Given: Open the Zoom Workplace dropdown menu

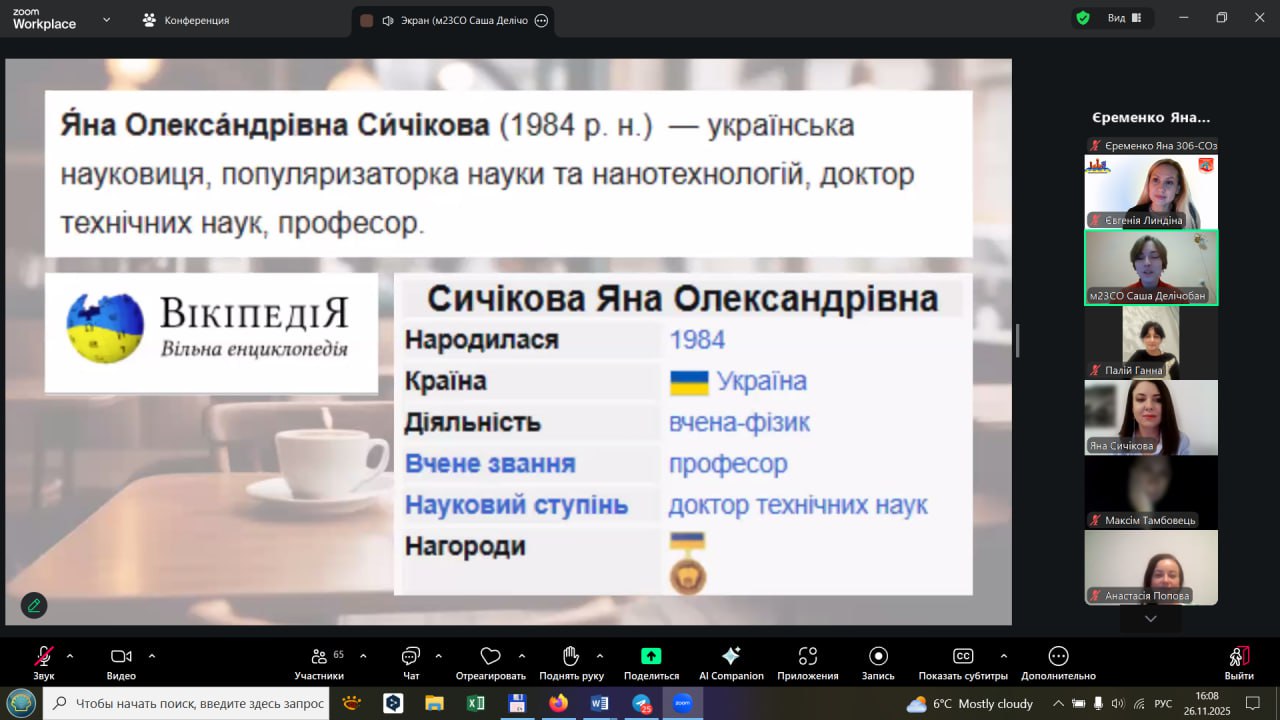Looking at the screenshot, I should (x=107, y=19).
